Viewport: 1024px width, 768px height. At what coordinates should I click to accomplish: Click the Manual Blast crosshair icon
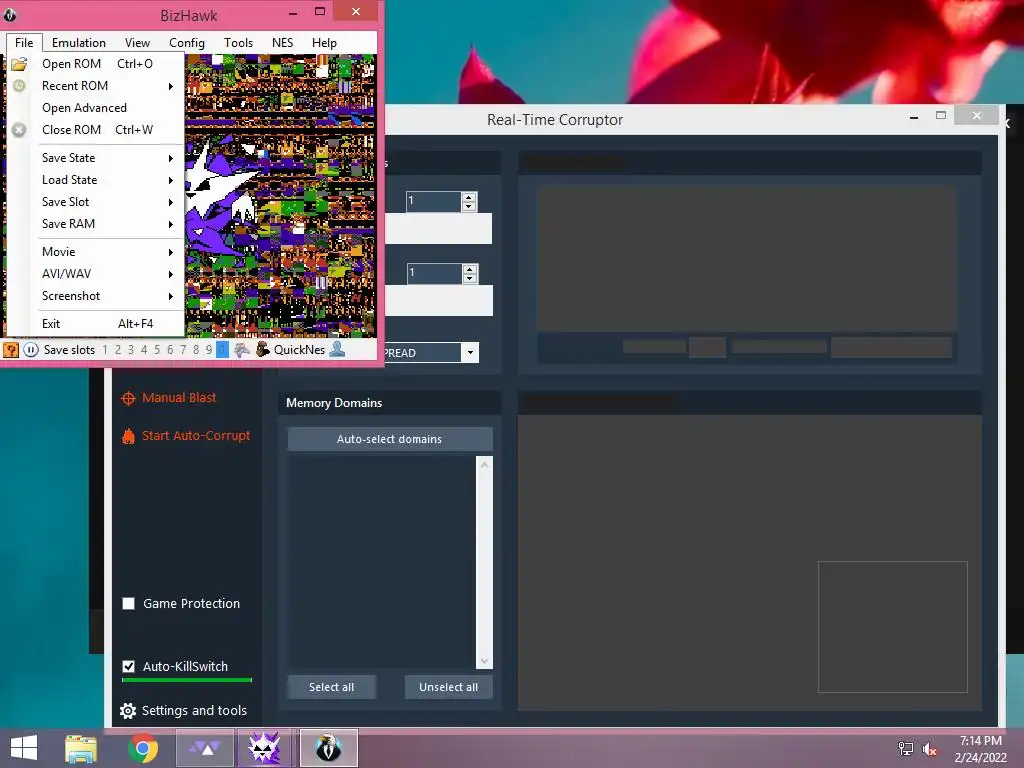tap(128, 398)
